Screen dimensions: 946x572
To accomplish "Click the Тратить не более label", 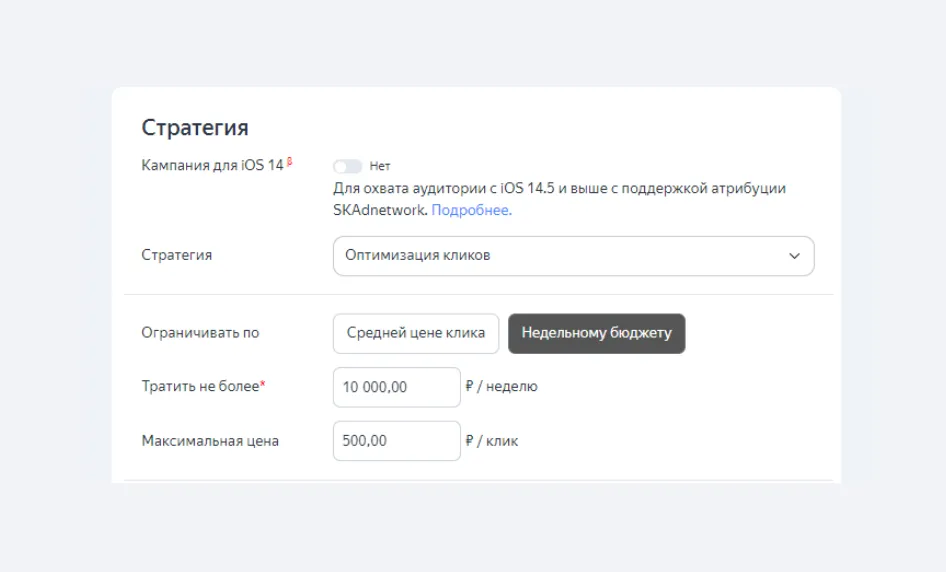I will (200, 386).
